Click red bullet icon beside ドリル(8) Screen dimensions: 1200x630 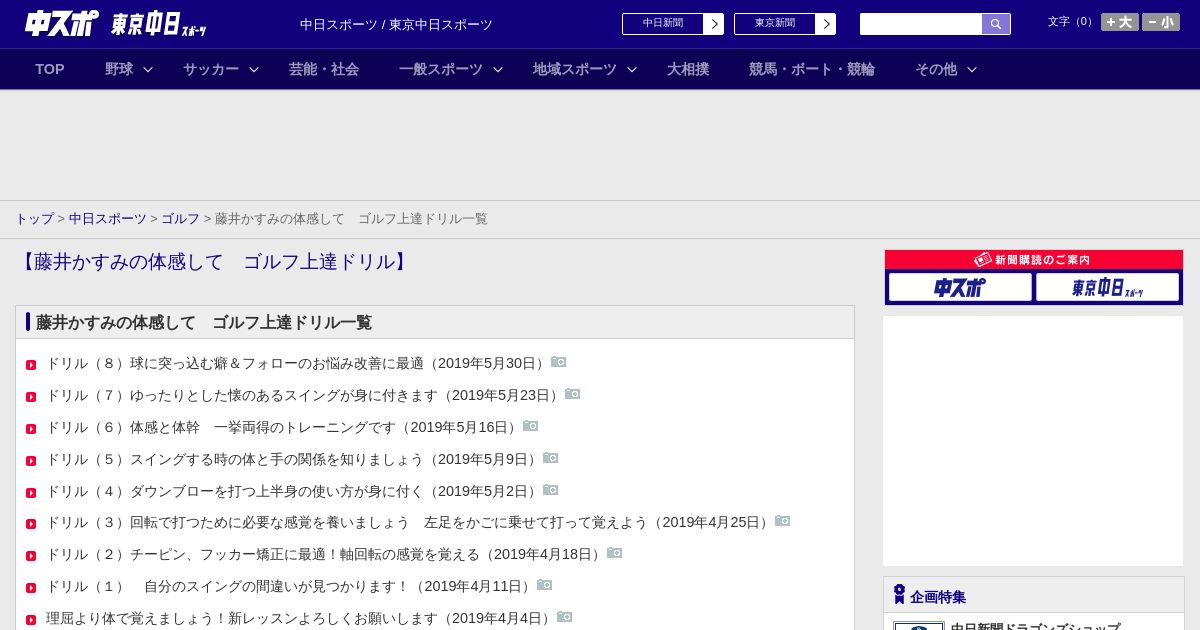31,365
